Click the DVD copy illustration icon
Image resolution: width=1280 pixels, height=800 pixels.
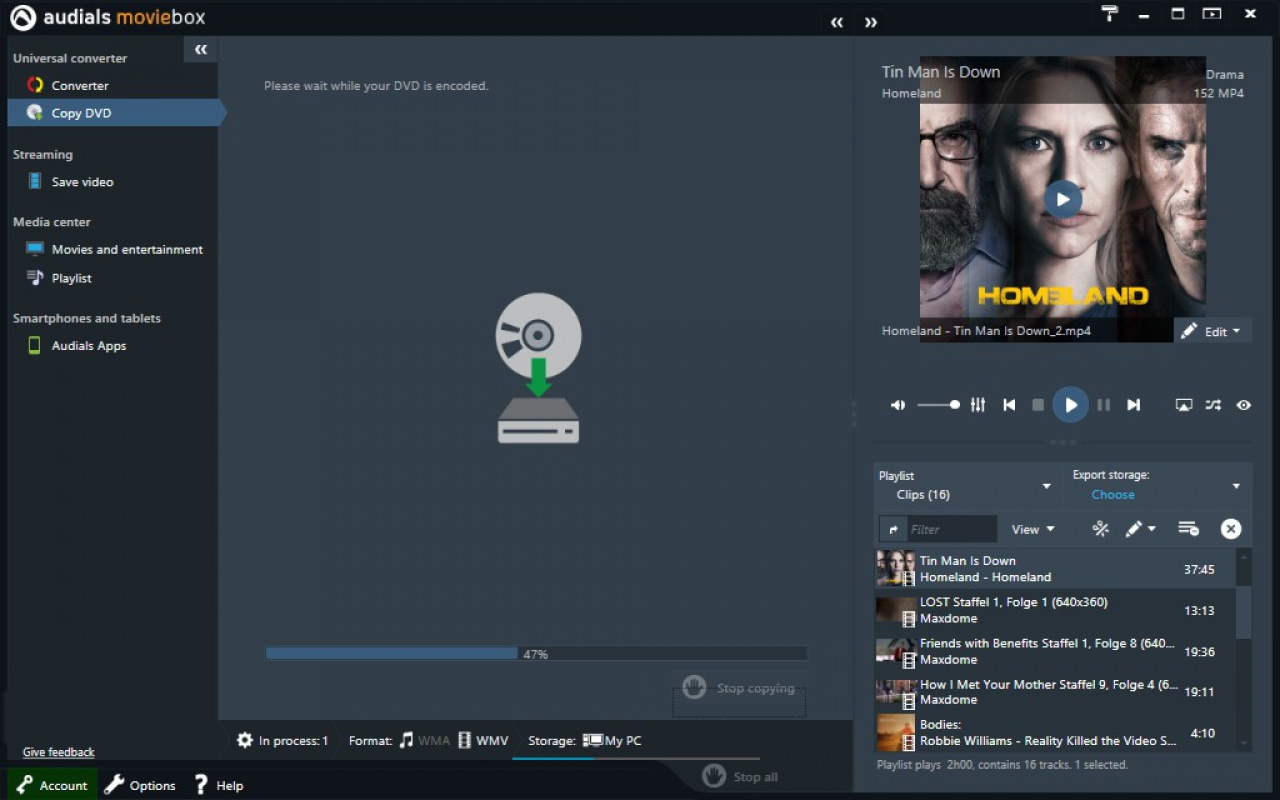pyautogui.click(x=538, y=368)
